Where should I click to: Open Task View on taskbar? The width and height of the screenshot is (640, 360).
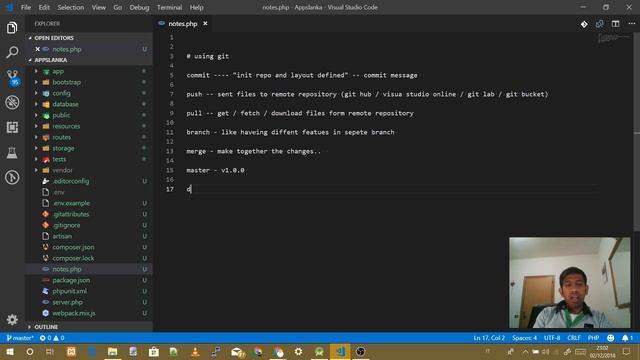50,351
